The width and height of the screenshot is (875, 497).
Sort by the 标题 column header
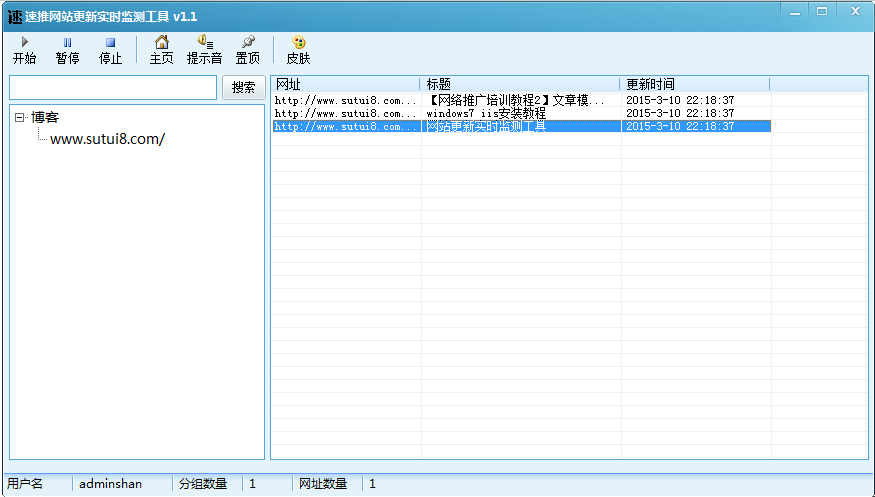[520, 84]
